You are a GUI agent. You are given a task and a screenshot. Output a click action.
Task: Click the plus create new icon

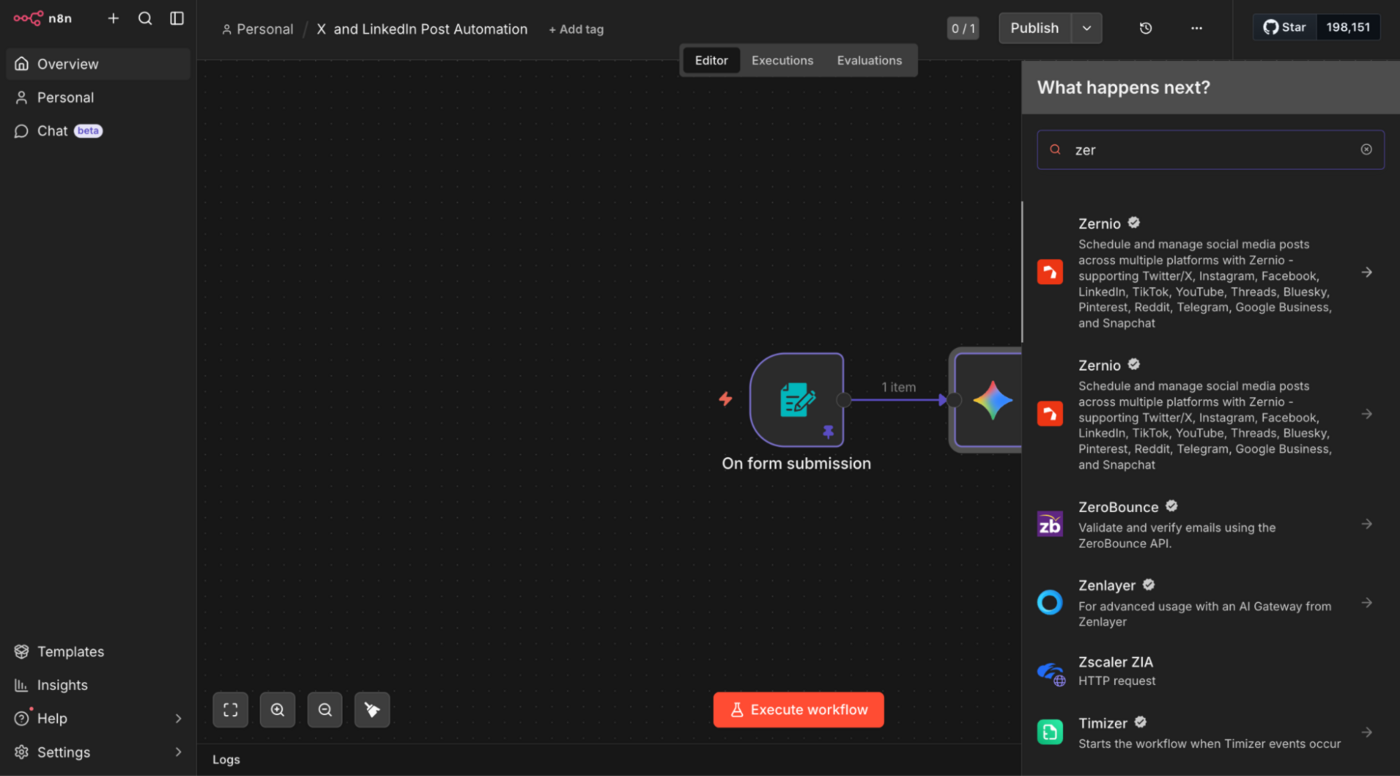point(113,18)
